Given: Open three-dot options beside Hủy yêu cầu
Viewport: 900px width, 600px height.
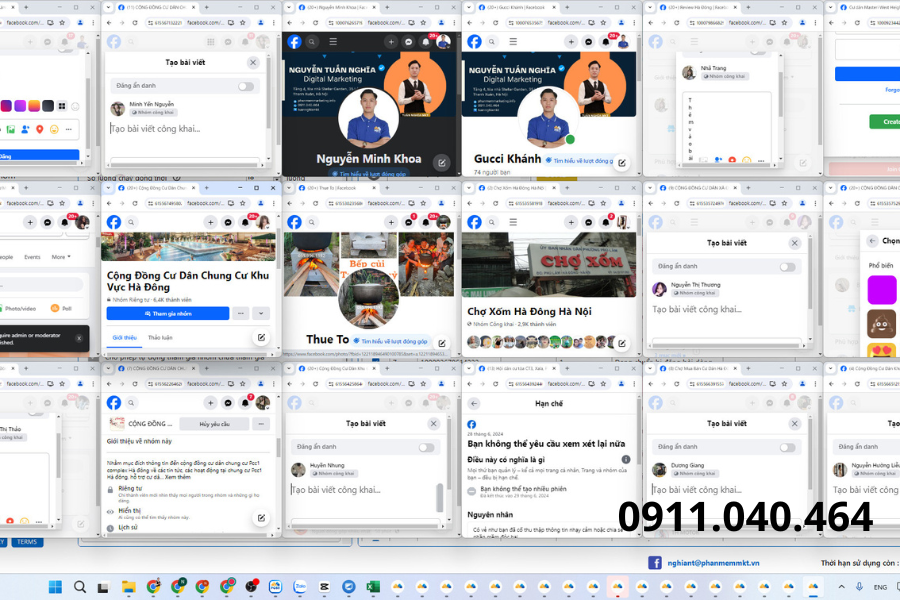Looking at the screenshot, I should [x=261, y=424].
